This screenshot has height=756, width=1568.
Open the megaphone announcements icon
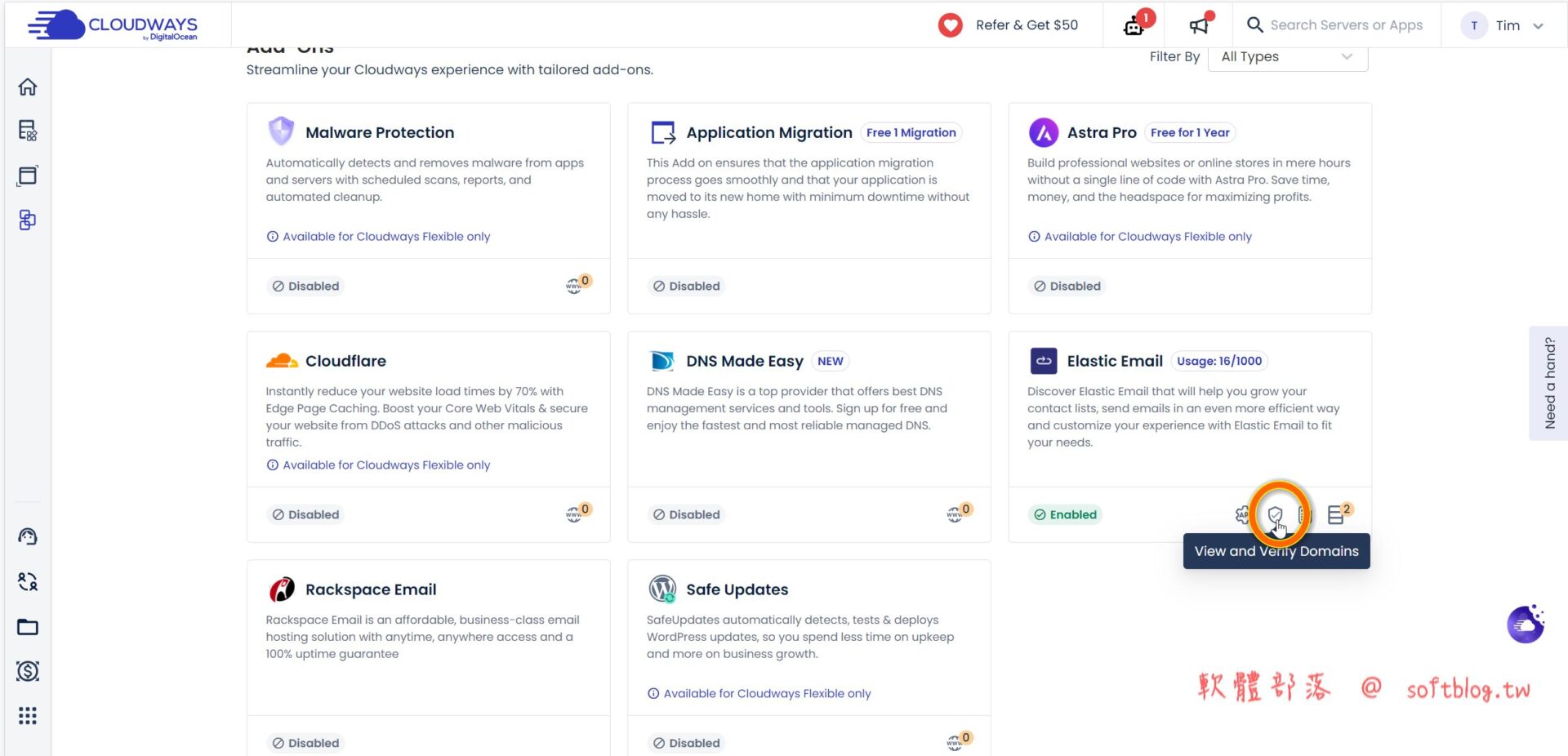(1198, 25)
